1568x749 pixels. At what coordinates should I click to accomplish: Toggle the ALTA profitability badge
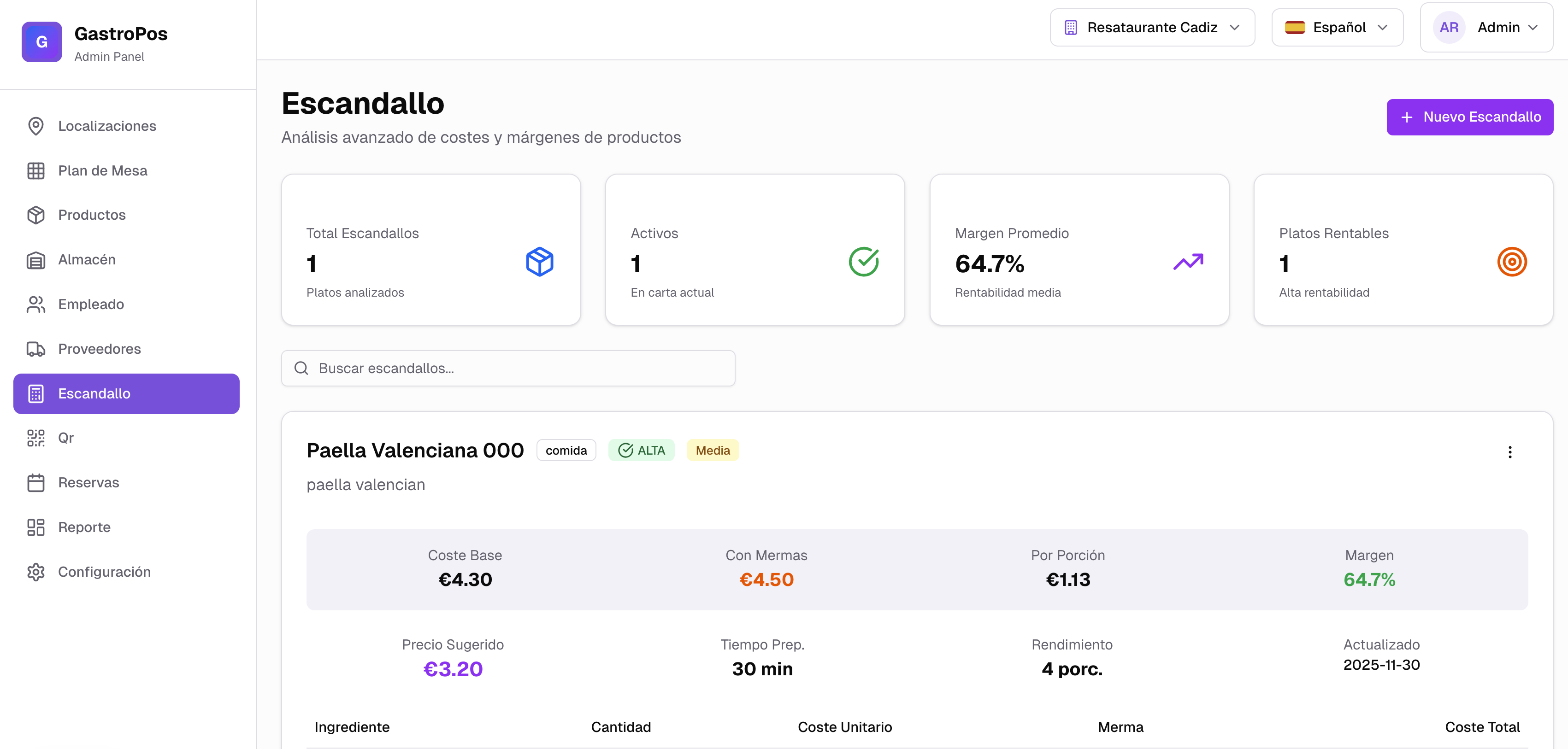tap(641, 450)
